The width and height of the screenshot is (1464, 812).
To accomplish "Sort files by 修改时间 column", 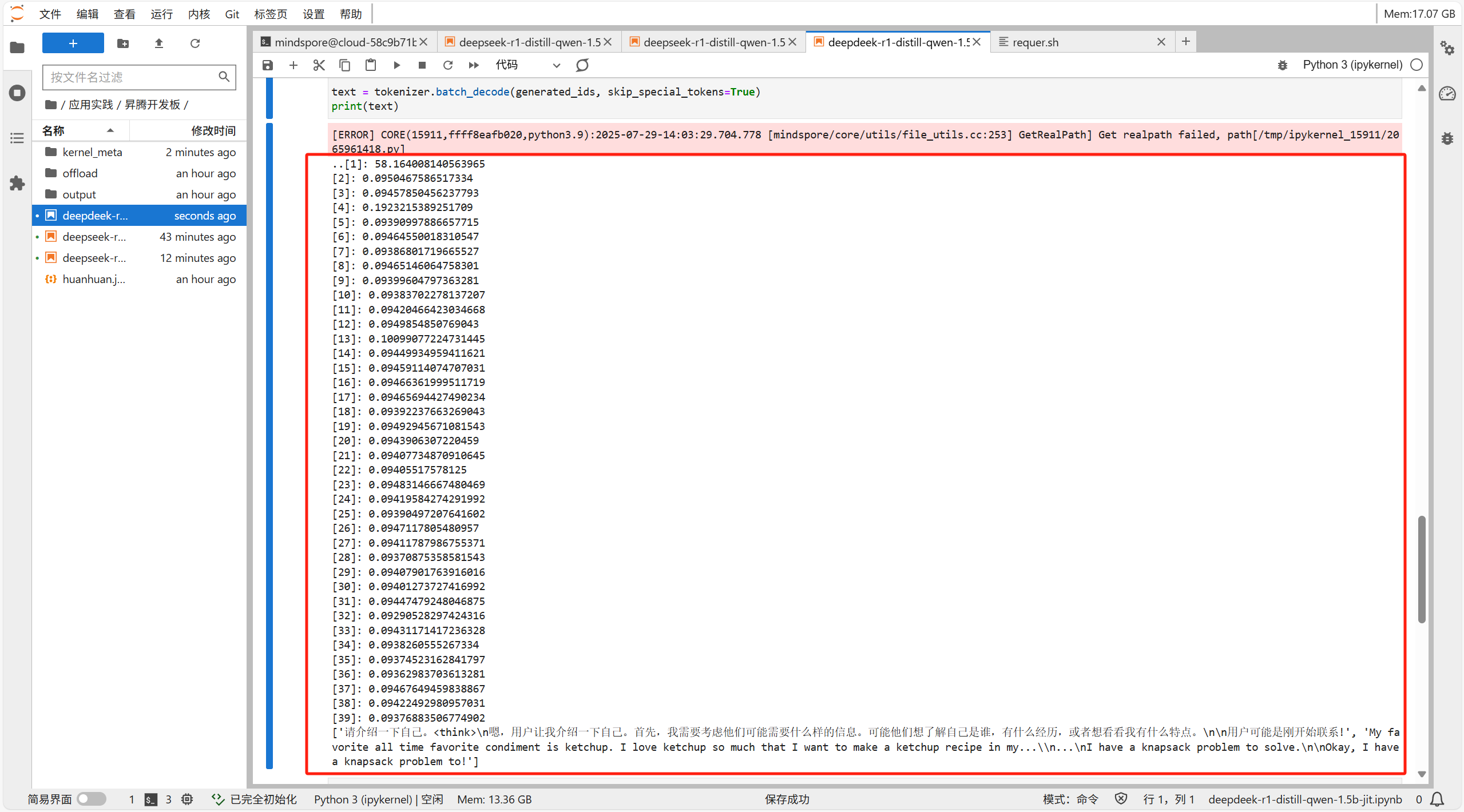I will click(213, 130).
